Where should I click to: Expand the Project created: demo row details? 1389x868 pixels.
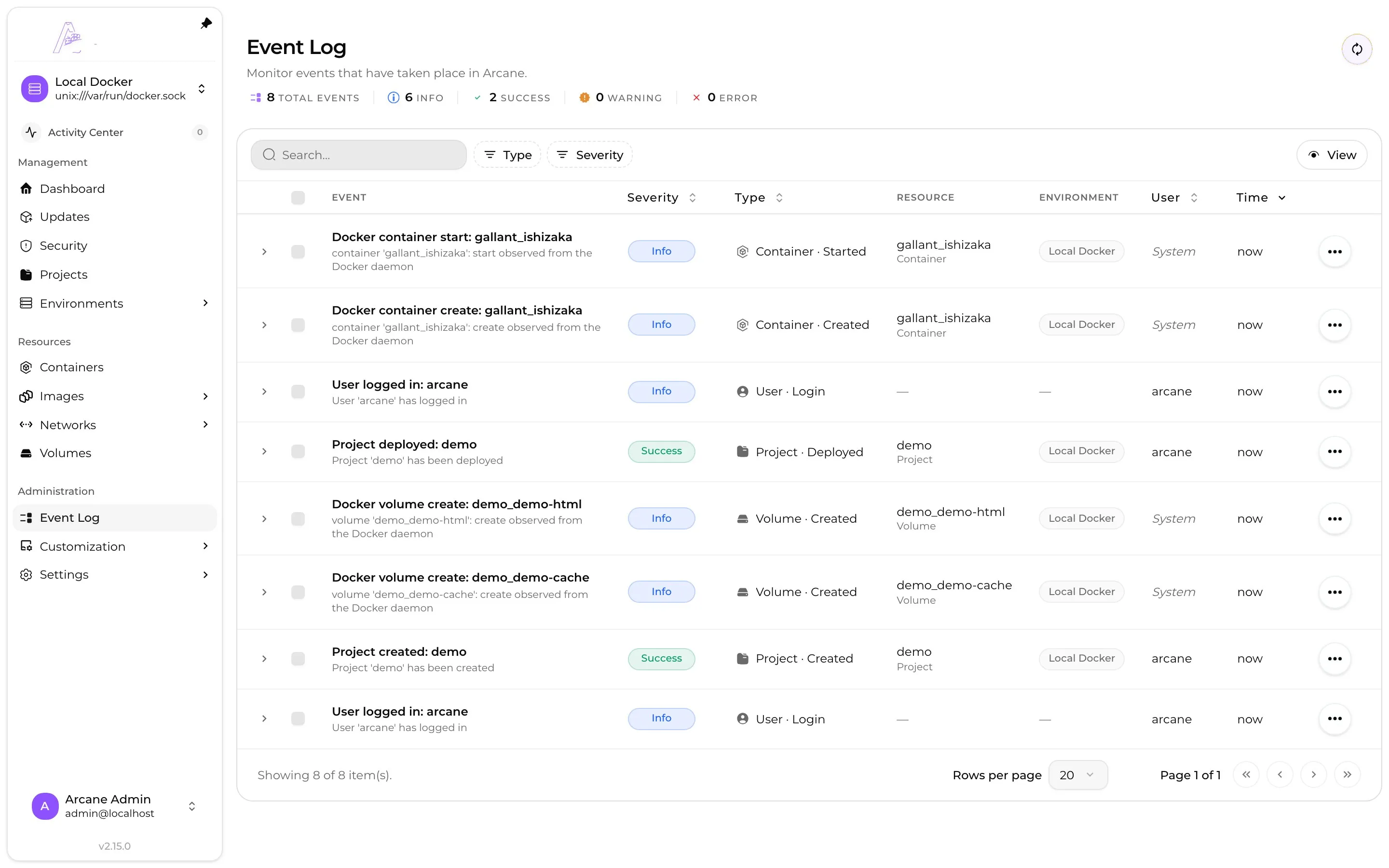[x=264, y=658]
